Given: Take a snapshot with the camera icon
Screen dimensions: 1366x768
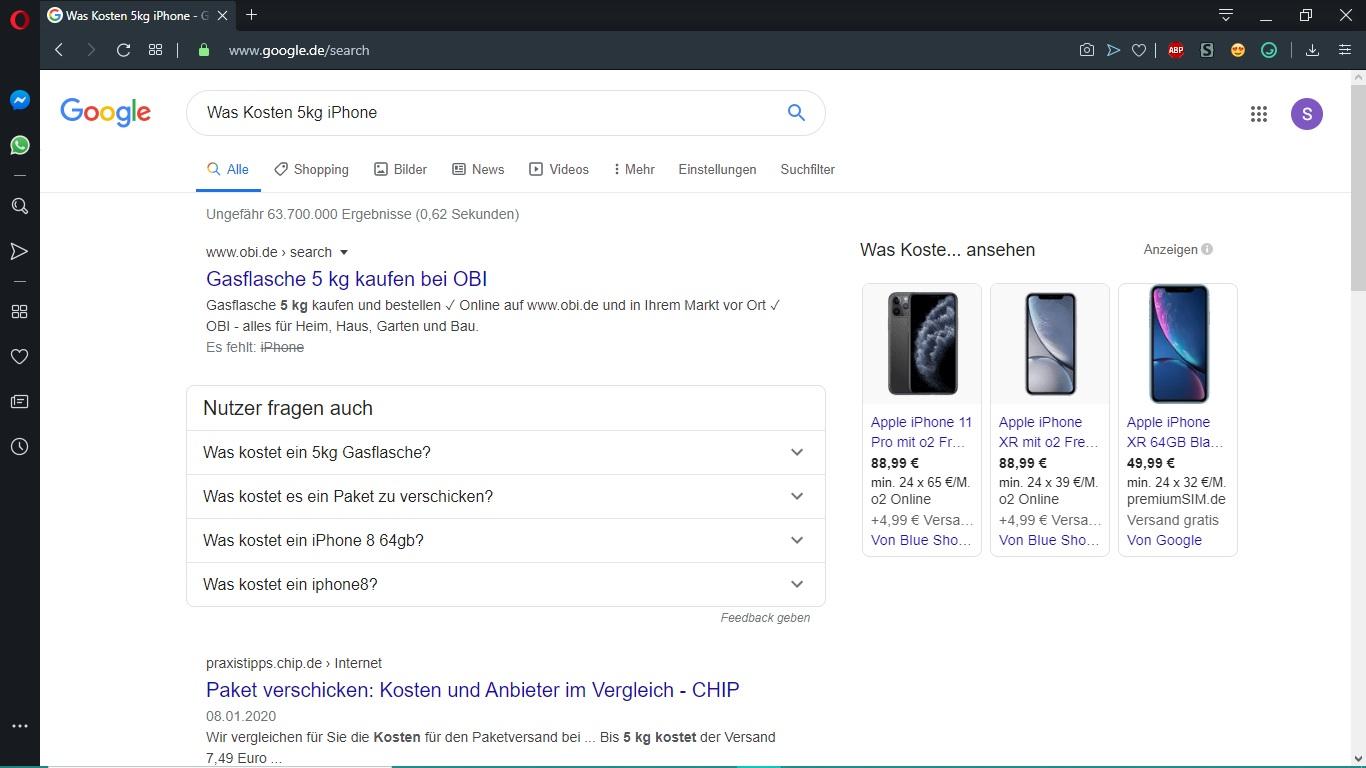Looking at the screenshot, I should (x=1087, y=50).
